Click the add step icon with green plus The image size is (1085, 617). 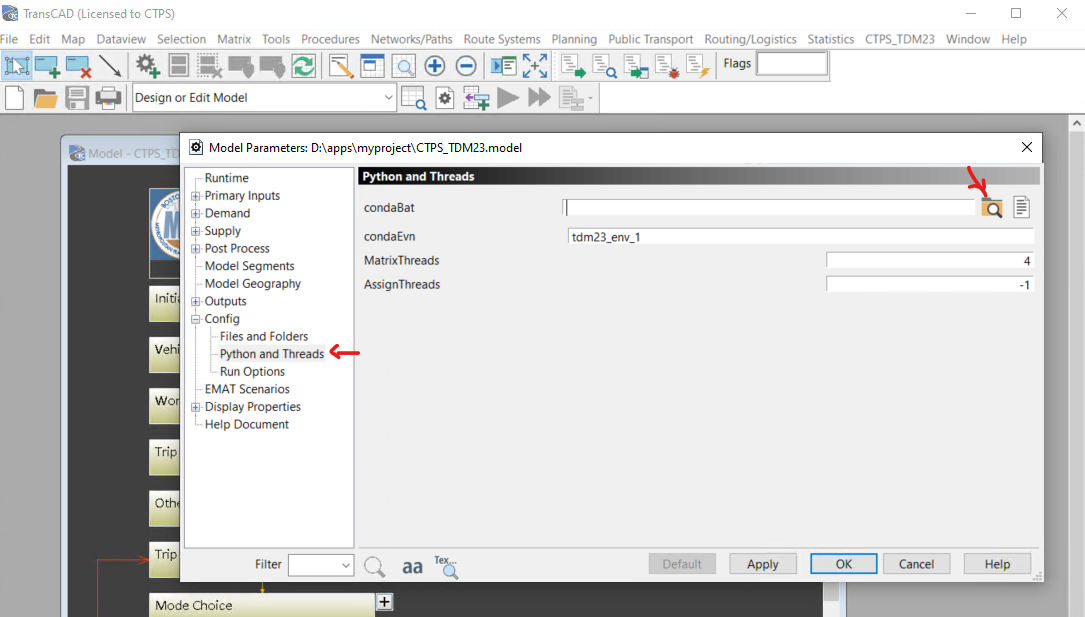click(x=47, y=66)
